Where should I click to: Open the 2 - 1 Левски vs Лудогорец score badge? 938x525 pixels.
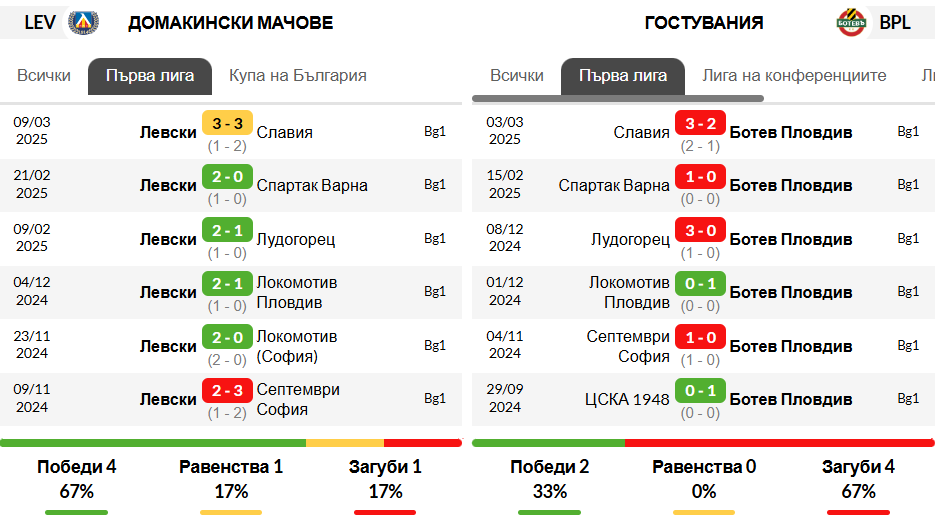(x=227, y=230)
